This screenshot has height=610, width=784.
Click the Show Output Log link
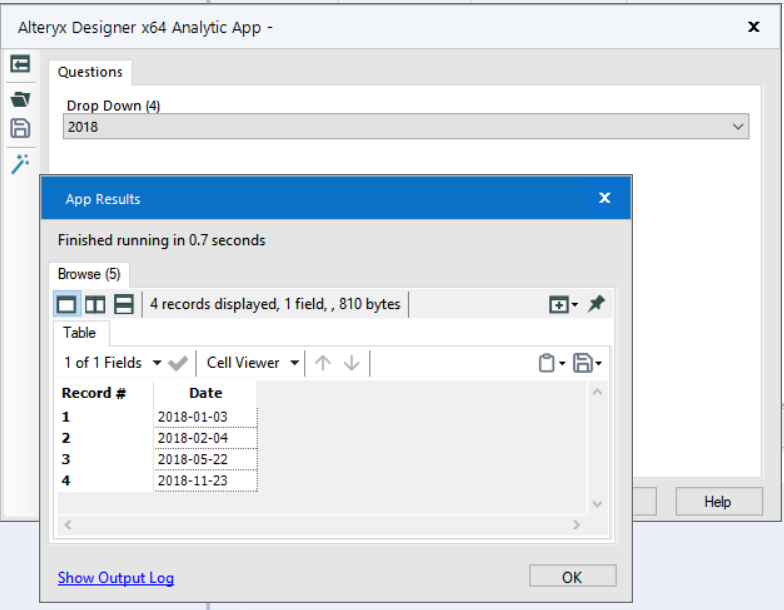coord(116,578)
